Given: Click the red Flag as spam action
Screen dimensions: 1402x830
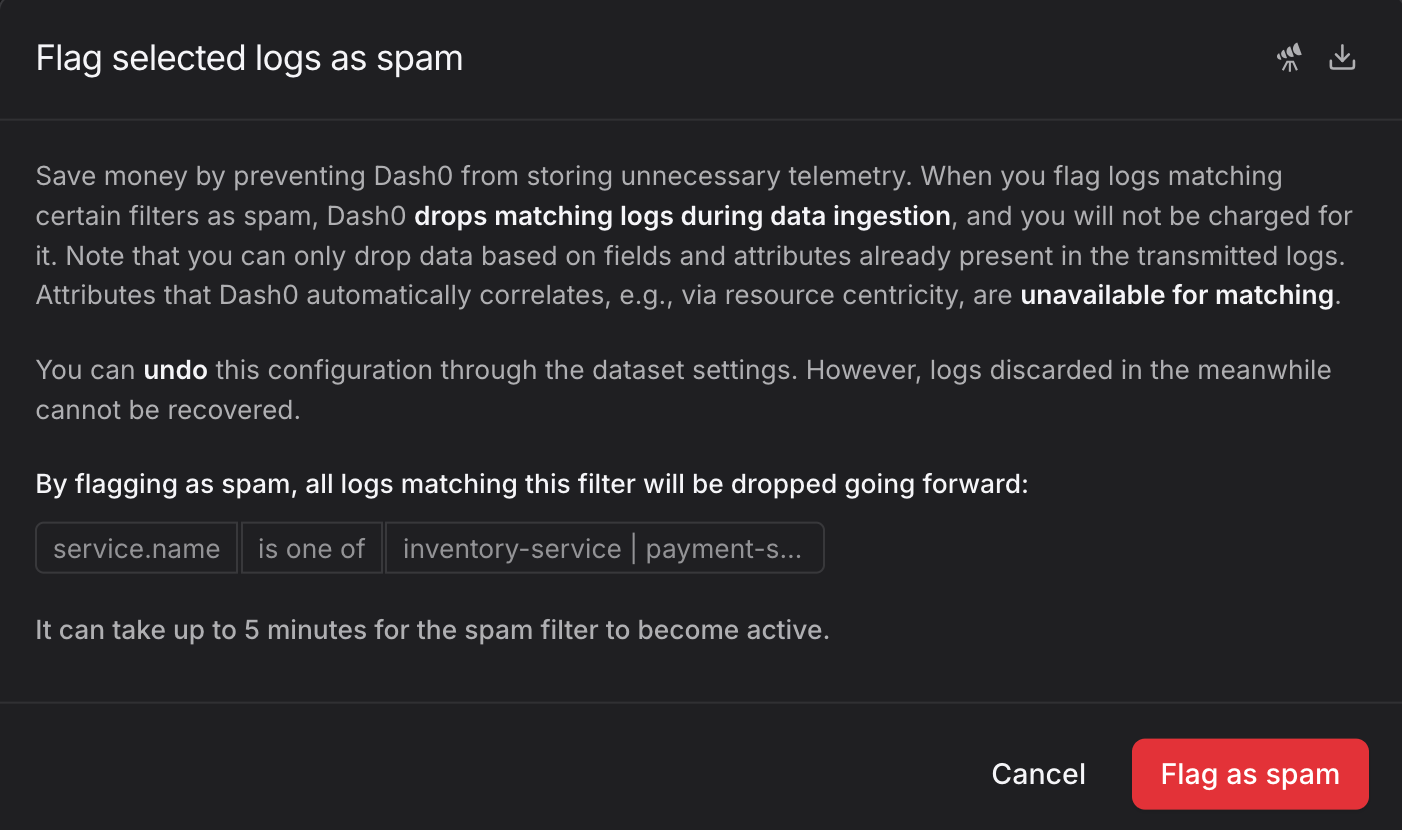Looking at the screenshot, I should coord(1250,773).
